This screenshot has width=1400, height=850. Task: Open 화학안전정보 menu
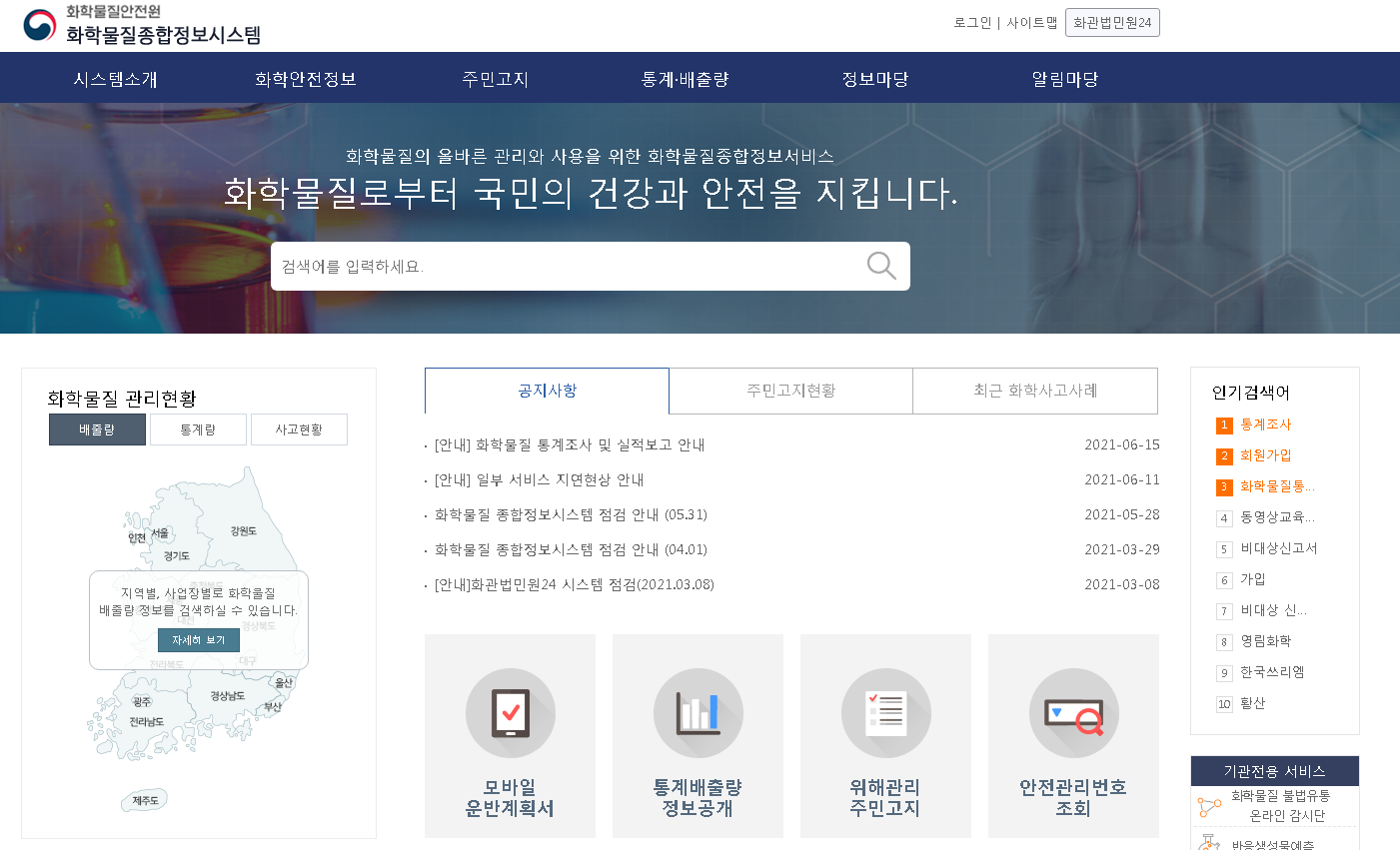point(306,79)
